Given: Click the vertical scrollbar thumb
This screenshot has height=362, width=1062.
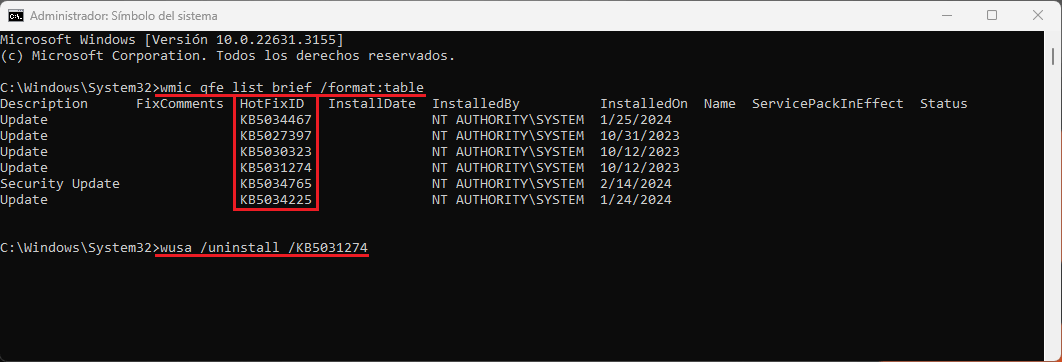Looking at the screenshot, I should tap(1052, 56).
